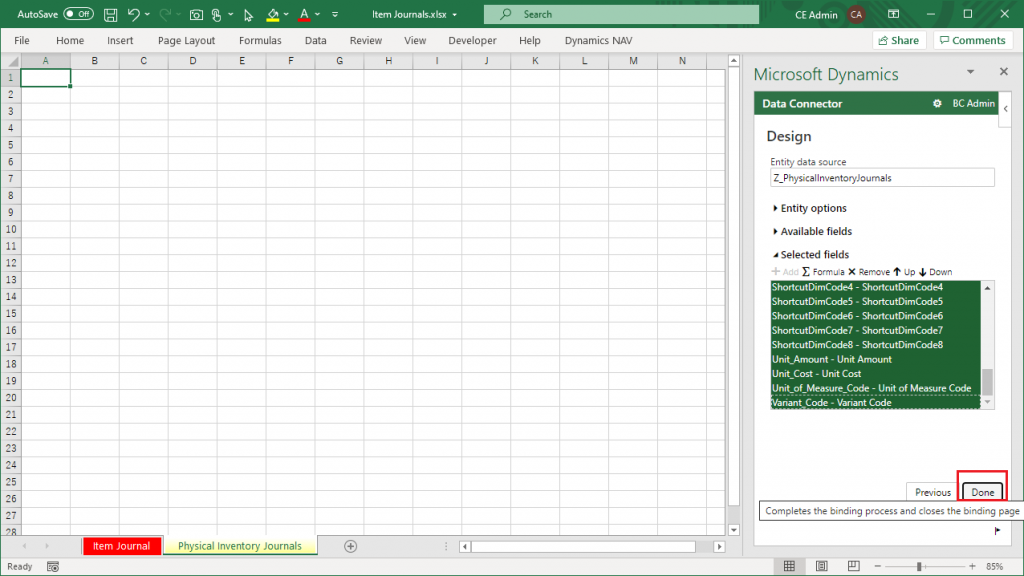Screen dimensions: 1024x576
Task: Click the zoom slider handle
Action: click(x=919, y=566)
